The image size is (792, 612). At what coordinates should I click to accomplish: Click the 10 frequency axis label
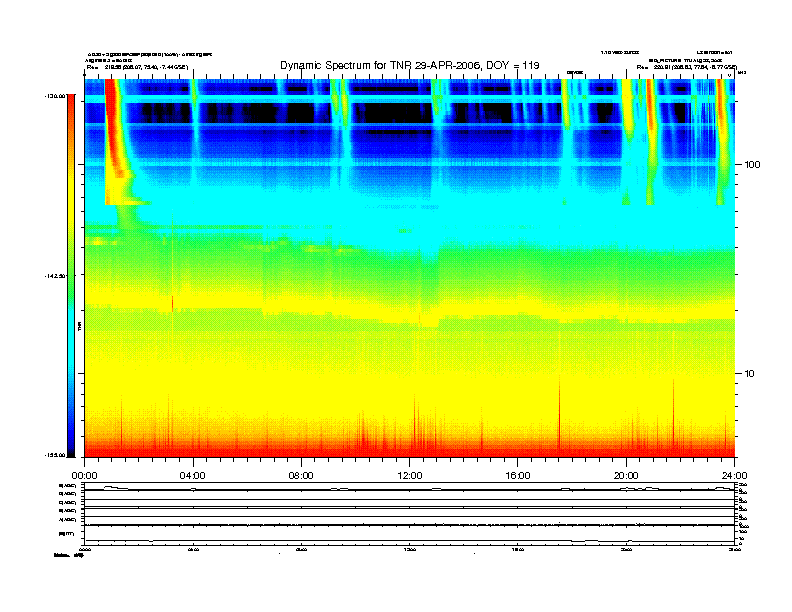[749, 374]
